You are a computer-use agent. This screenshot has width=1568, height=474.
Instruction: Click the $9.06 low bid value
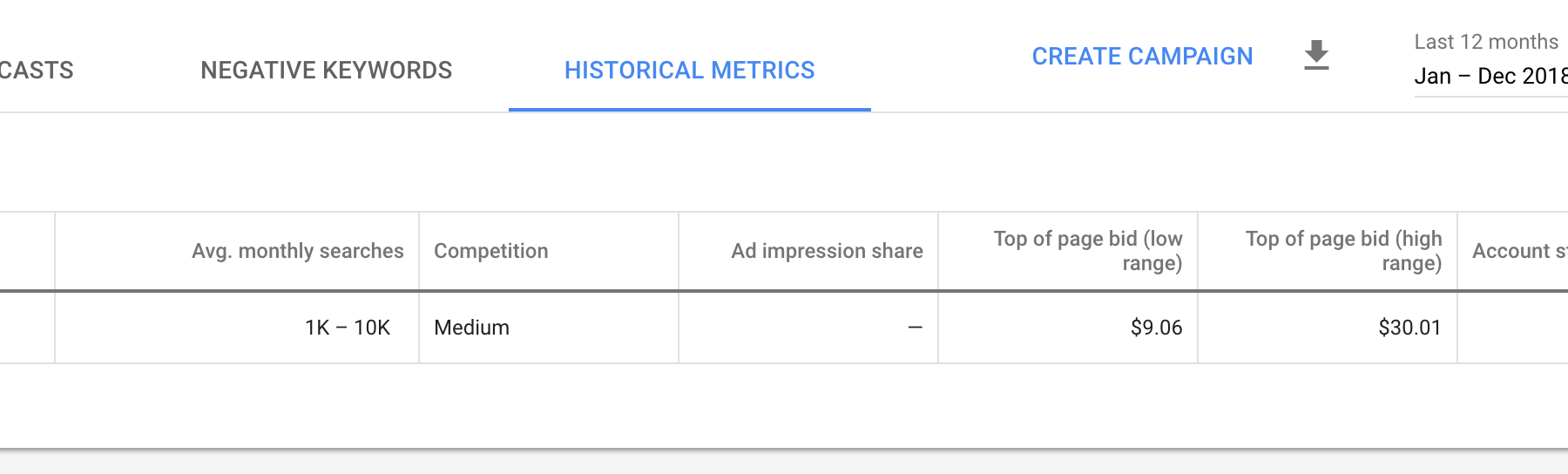pyautogui.click(x=1156, y=328)
